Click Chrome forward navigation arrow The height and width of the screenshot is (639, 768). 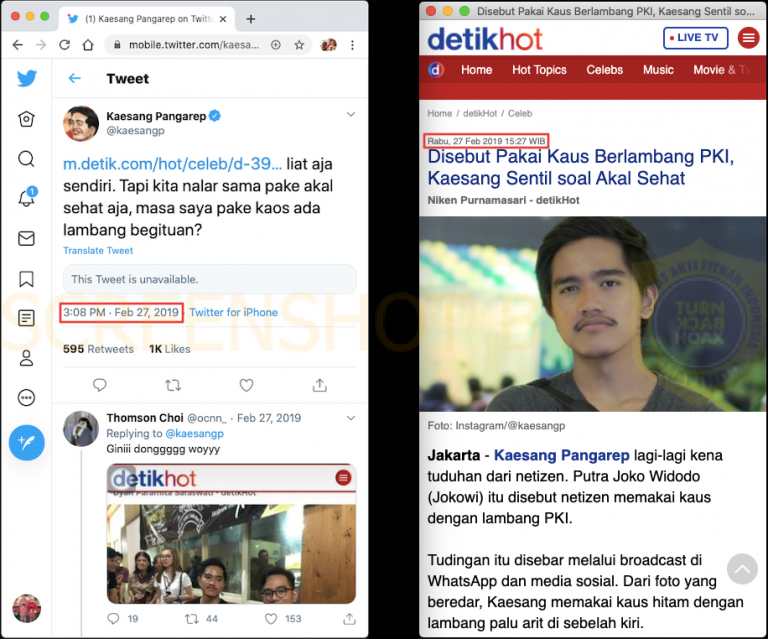click(41, 45)
